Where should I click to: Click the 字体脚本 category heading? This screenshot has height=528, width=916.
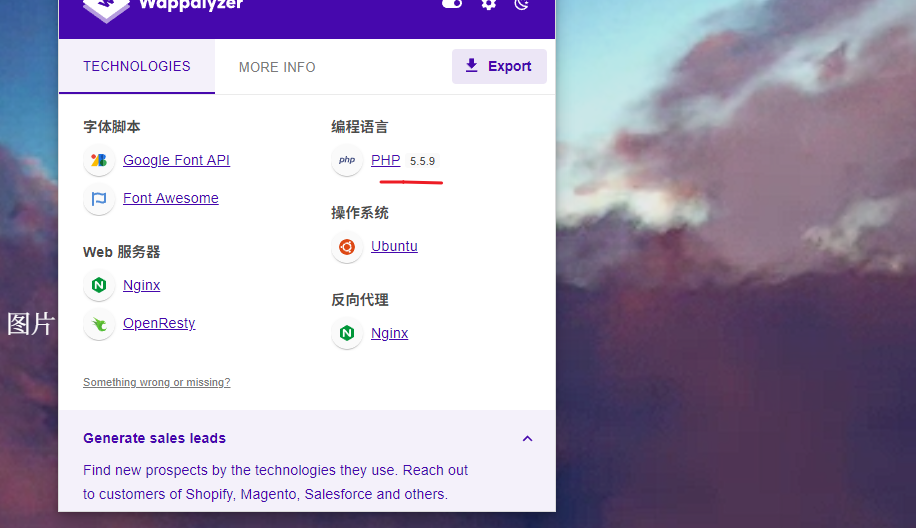(112, 127)
